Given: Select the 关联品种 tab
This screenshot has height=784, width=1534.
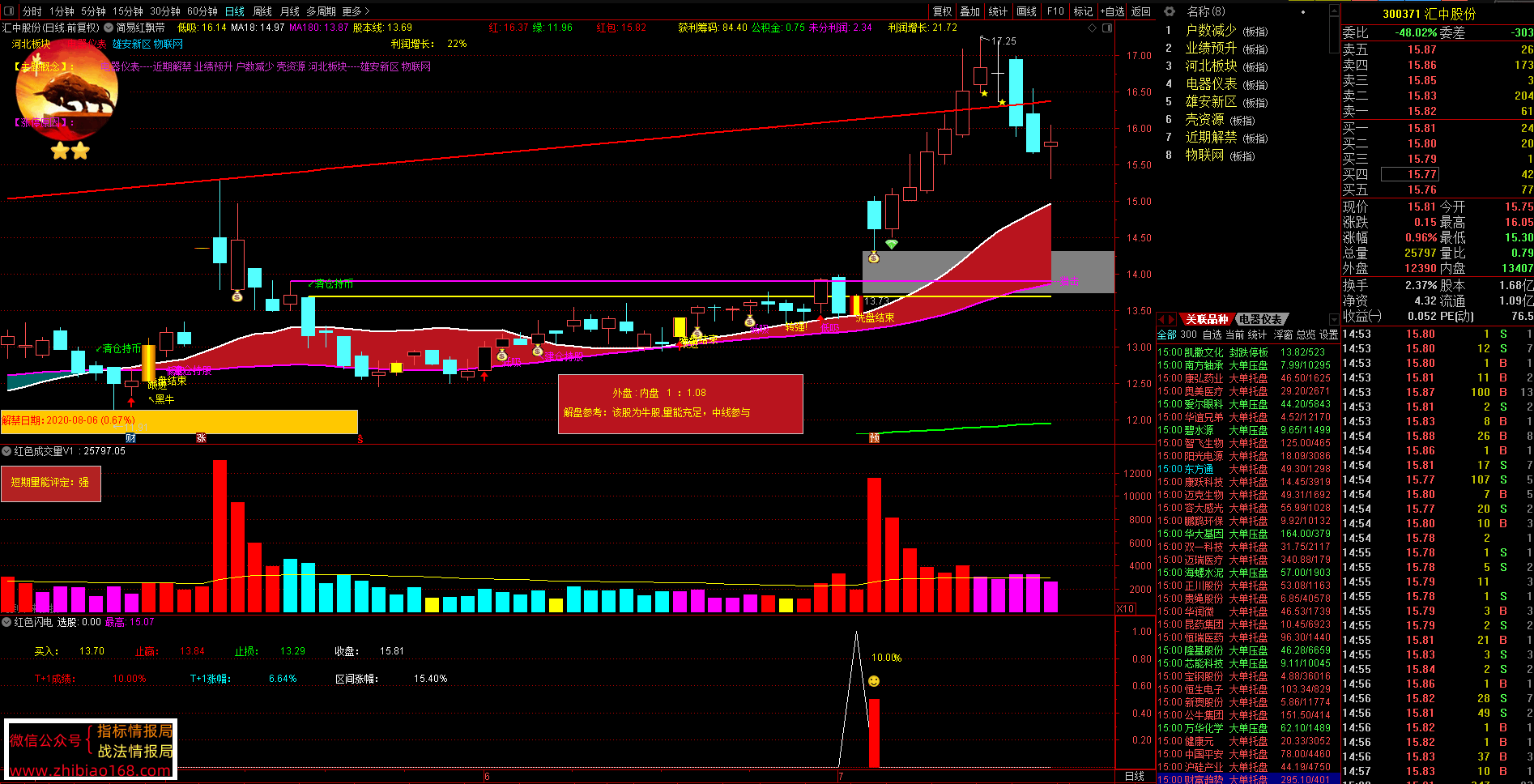Looking at the screenshot, I should 1207,319.
